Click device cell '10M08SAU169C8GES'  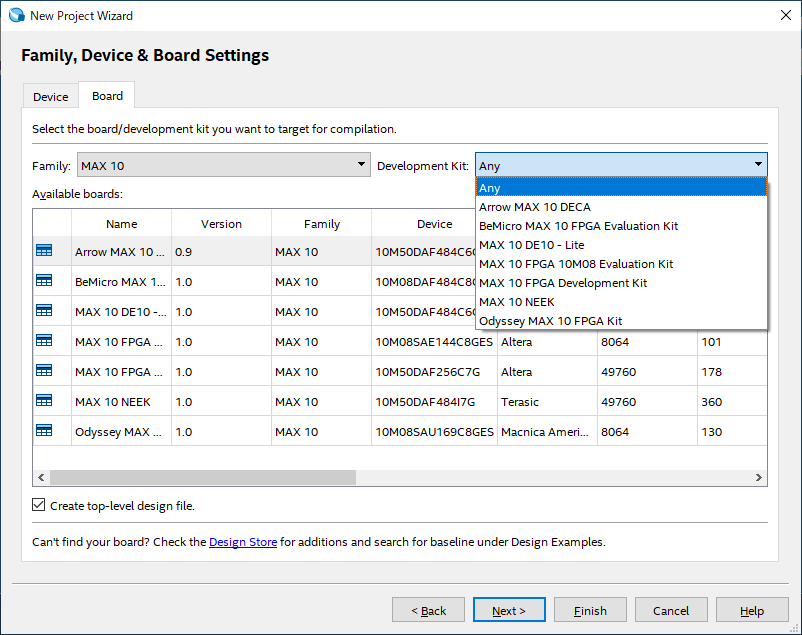[x=434, y=431]
